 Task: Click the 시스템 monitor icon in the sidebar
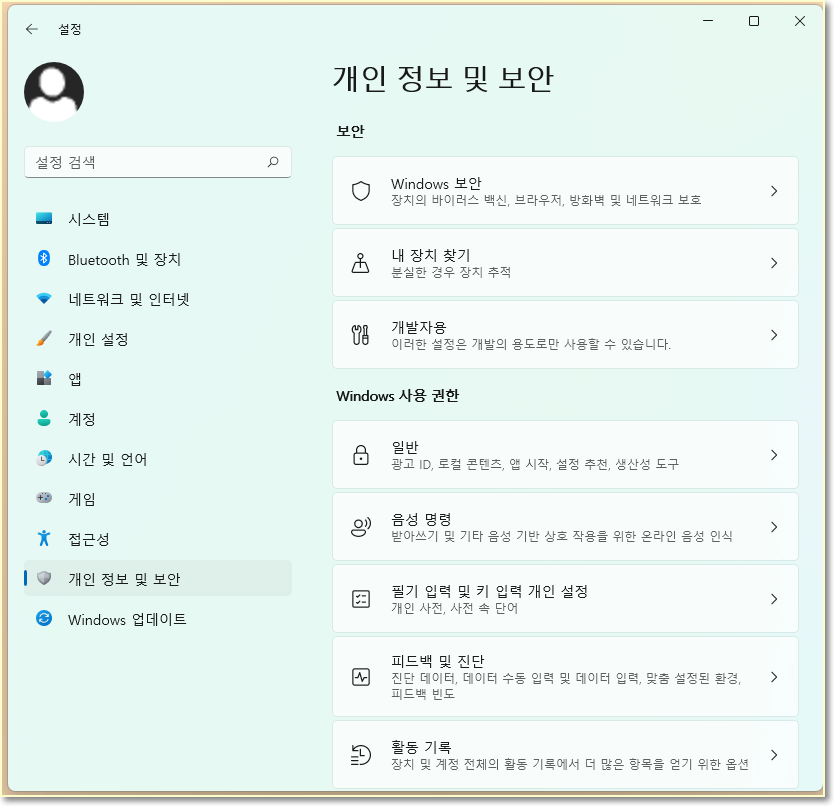(44, 218)
